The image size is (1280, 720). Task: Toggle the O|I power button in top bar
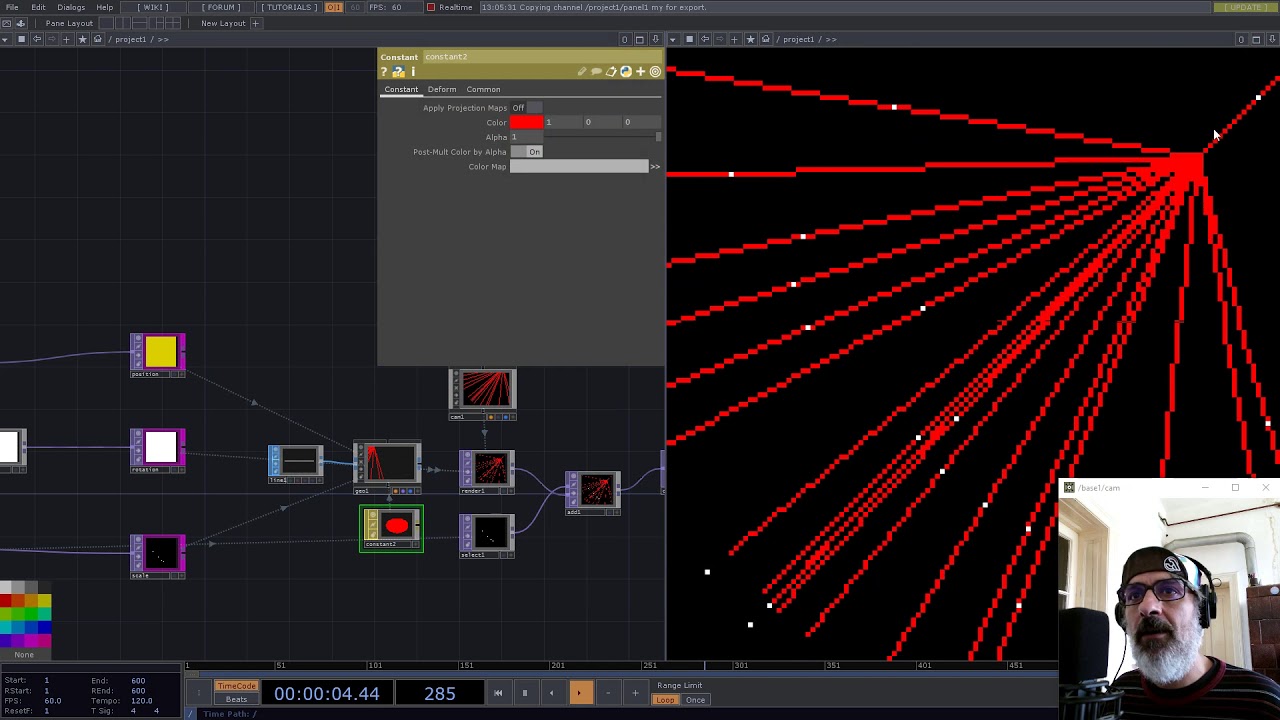(333, 7)
